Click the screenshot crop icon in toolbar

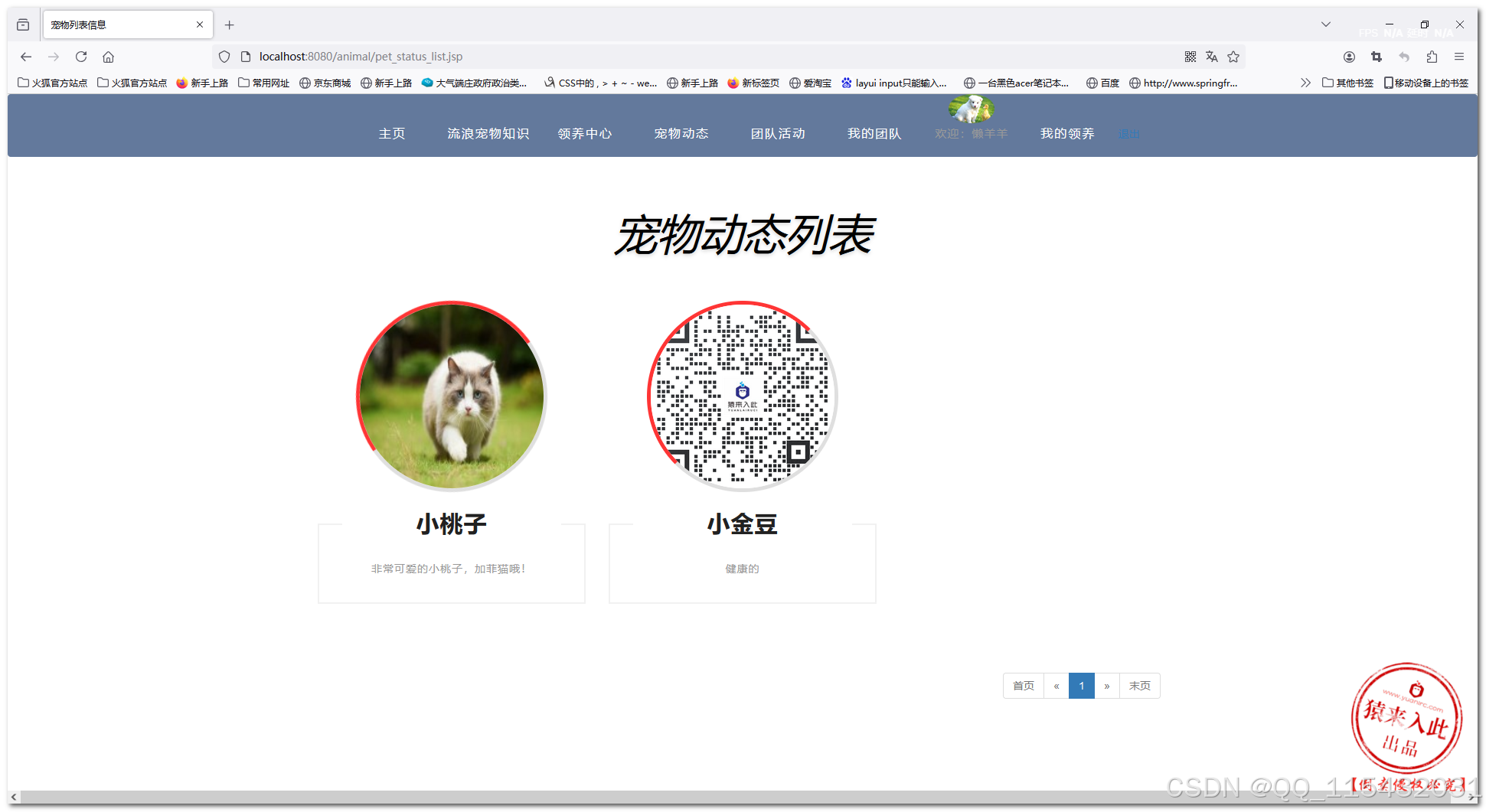(x=1377, y=57)
